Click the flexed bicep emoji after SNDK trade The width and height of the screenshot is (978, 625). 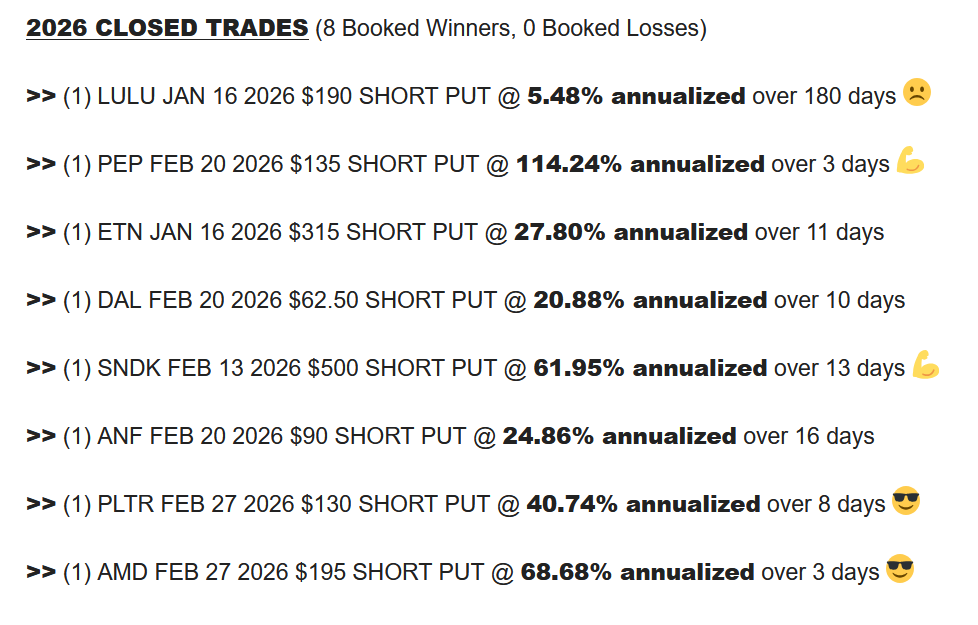(925, 366)
